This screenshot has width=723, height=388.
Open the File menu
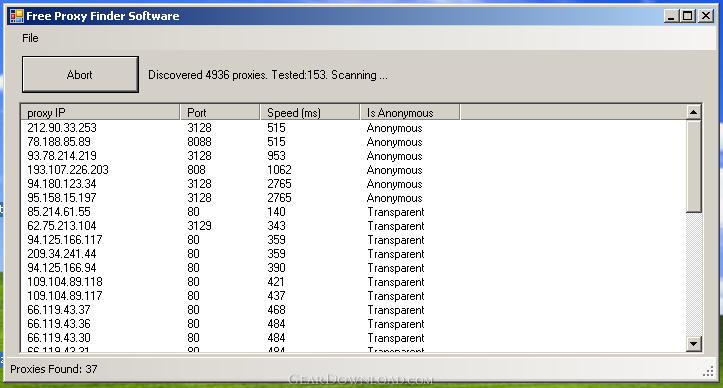(x=30, y=38)
